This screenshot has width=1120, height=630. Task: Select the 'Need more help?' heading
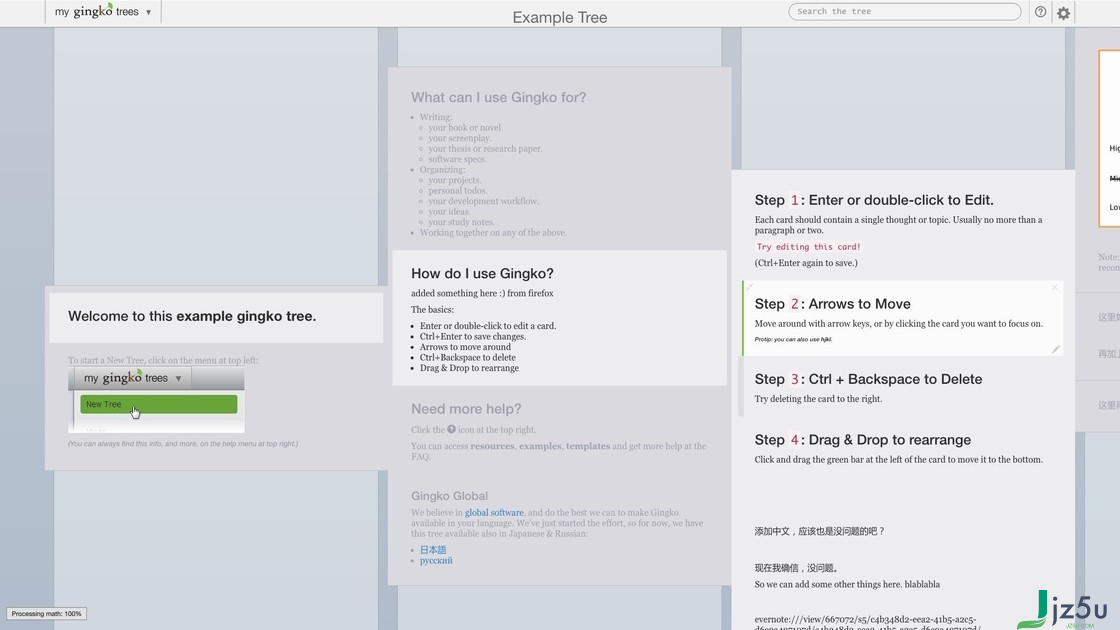point(466,409)
